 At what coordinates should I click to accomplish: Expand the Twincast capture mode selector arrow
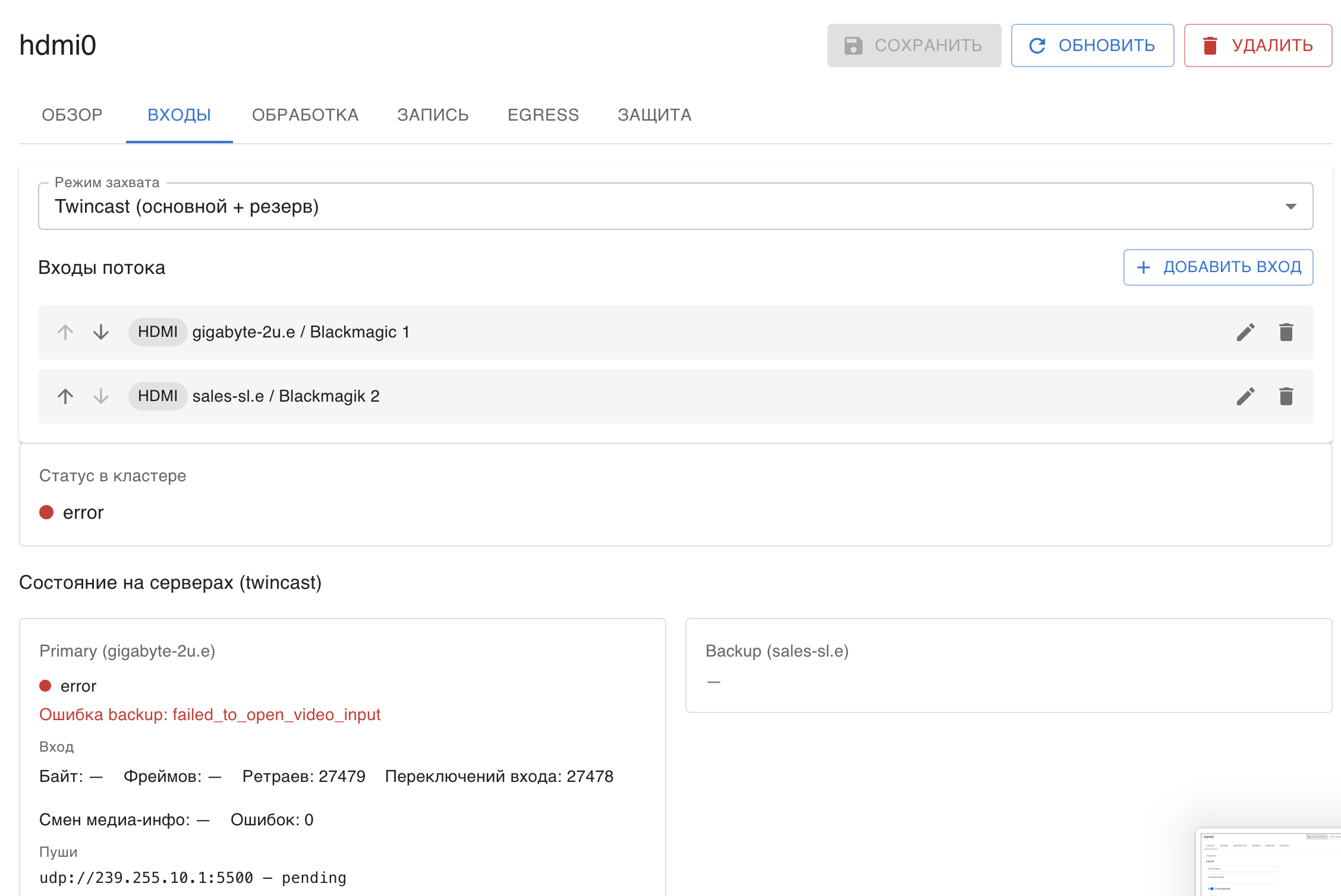coord(1290,206)
